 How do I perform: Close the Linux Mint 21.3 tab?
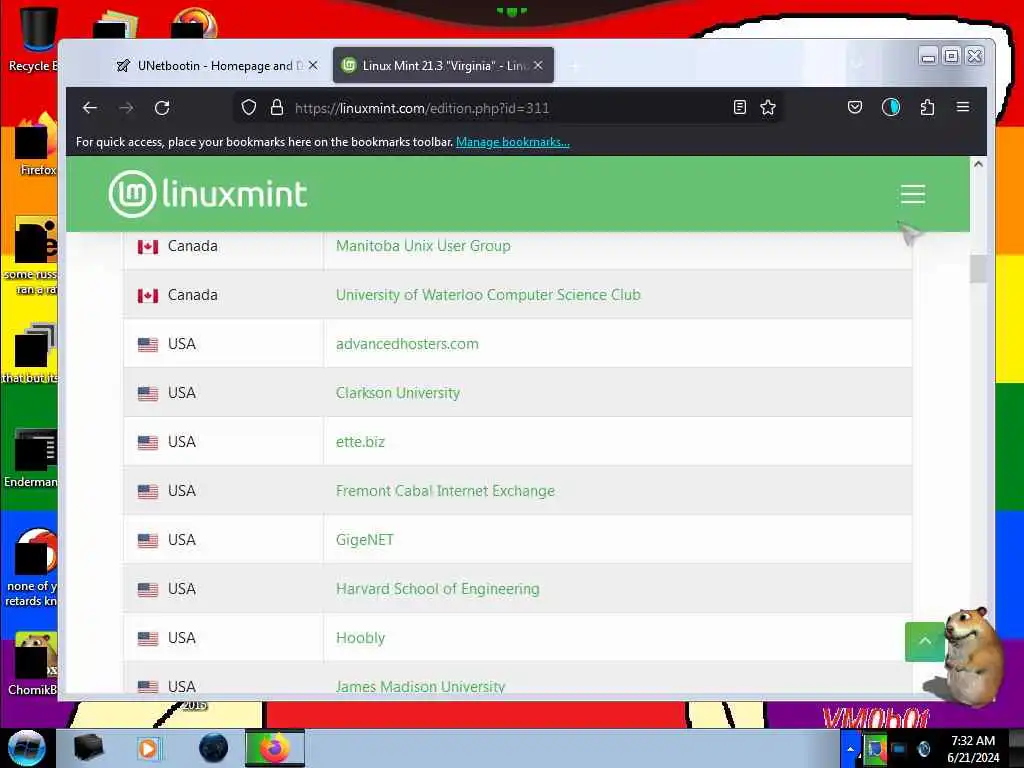pyautogui.click(x=538, y=65)
